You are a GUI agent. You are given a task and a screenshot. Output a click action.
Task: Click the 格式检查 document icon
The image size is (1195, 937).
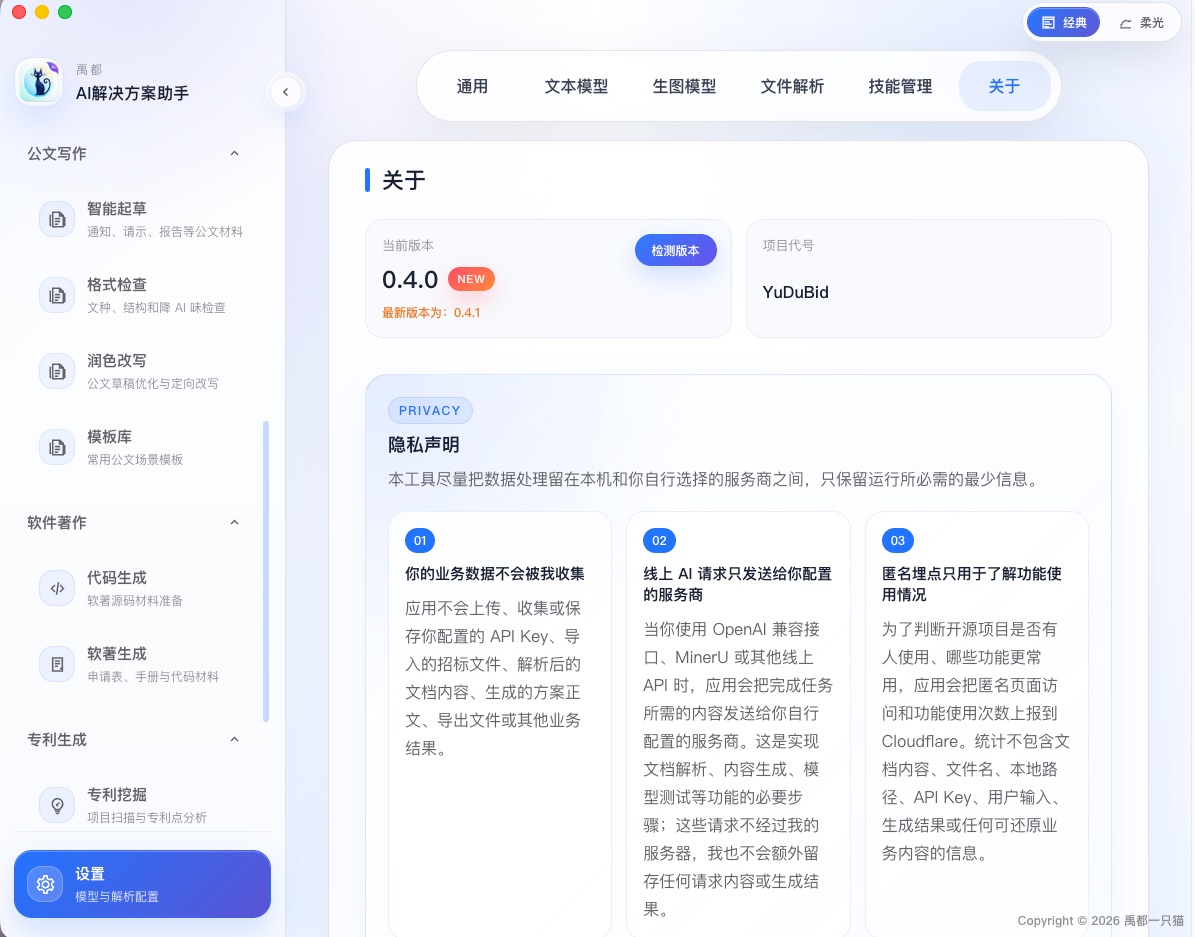click(57, 295)
